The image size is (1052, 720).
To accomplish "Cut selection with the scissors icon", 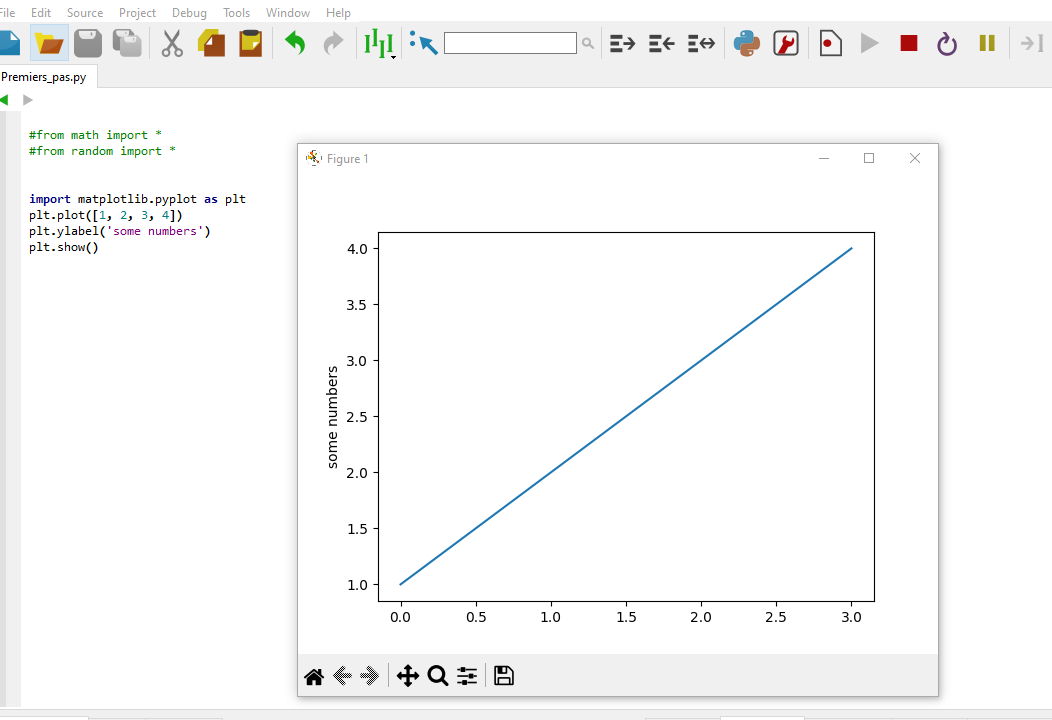I will (172, 43).
